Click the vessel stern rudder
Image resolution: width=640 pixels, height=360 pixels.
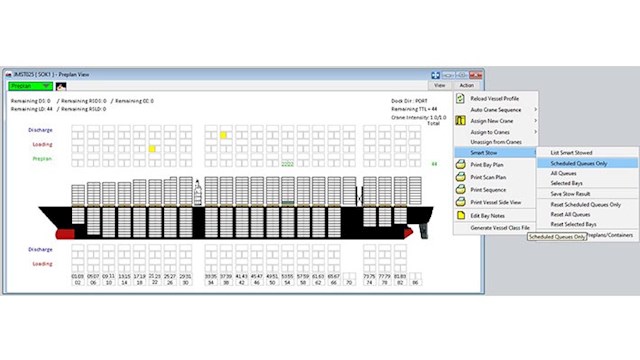pos(423,231)
